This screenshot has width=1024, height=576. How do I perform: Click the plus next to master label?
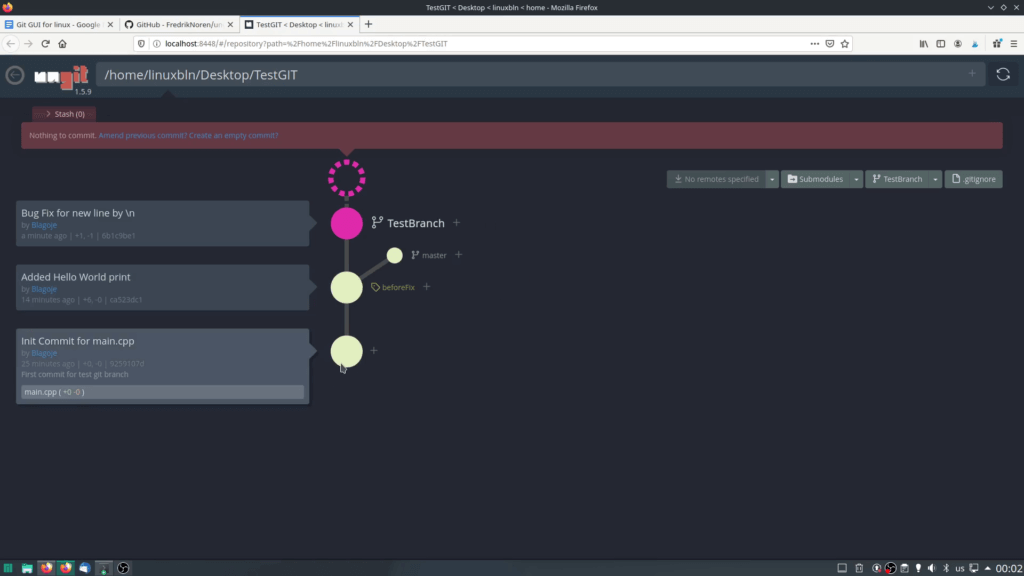(458, 255)
